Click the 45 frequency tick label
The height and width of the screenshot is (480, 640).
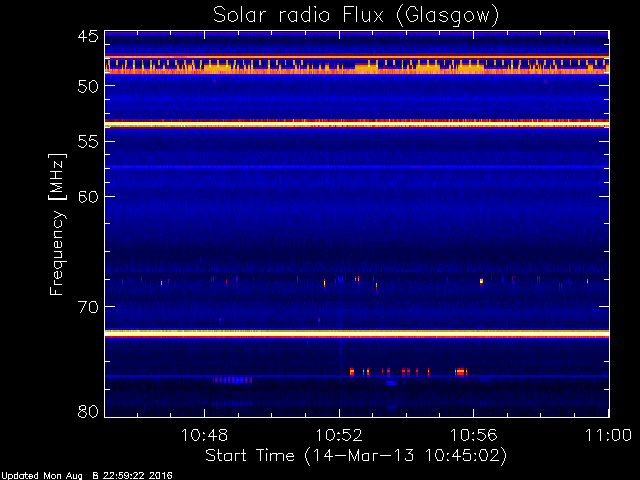pyautogui.click(x=88, y=36)
